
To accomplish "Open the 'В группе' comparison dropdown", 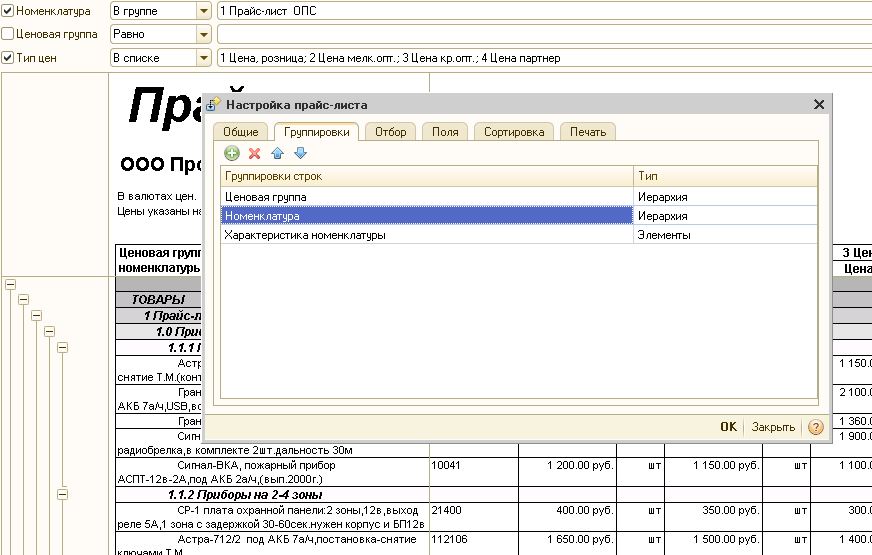I will pyautogui.click(x=204, y=11).
